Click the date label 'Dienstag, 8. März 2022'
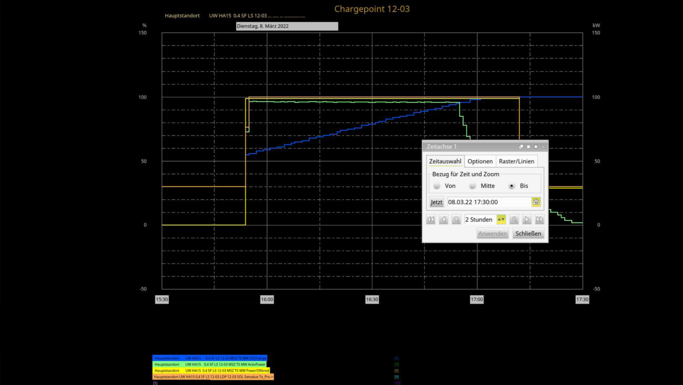Screen dimensions: 683x385 click(287, 26)
